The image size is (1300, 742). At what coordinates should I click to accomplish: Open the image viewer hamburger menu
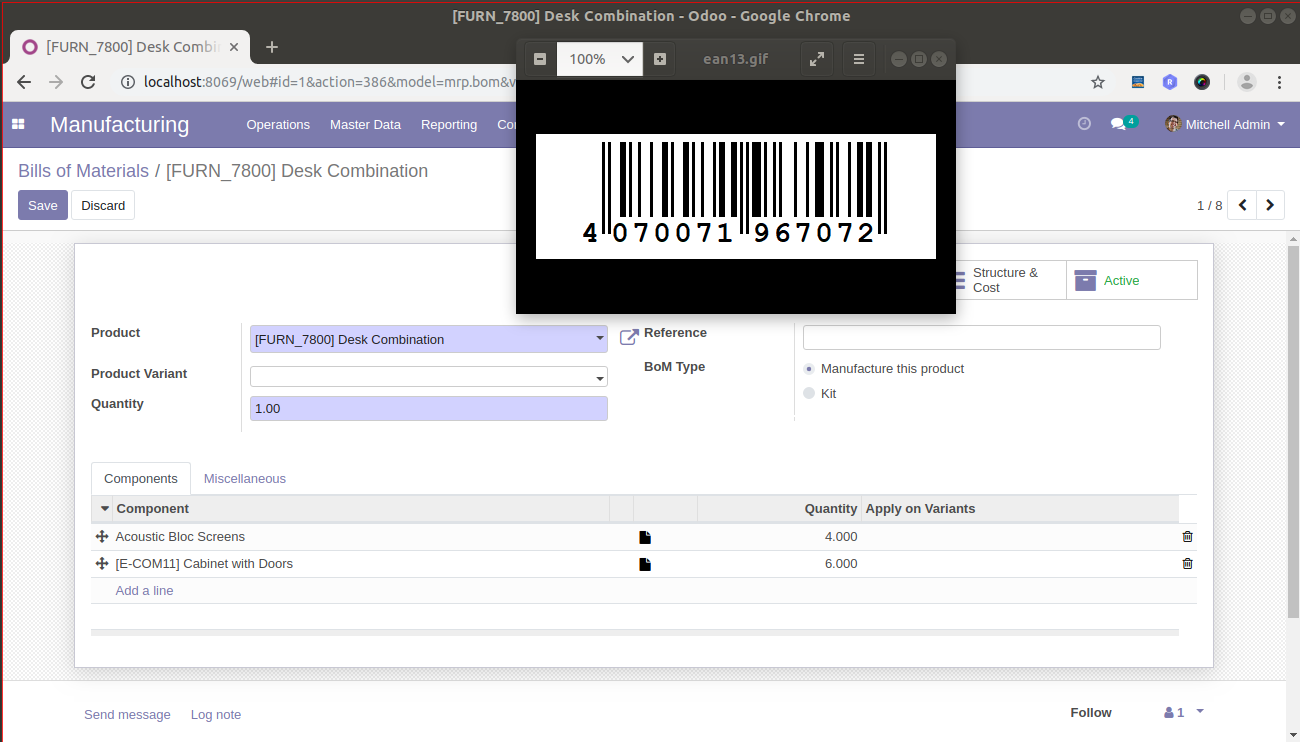tap(858, 59)
